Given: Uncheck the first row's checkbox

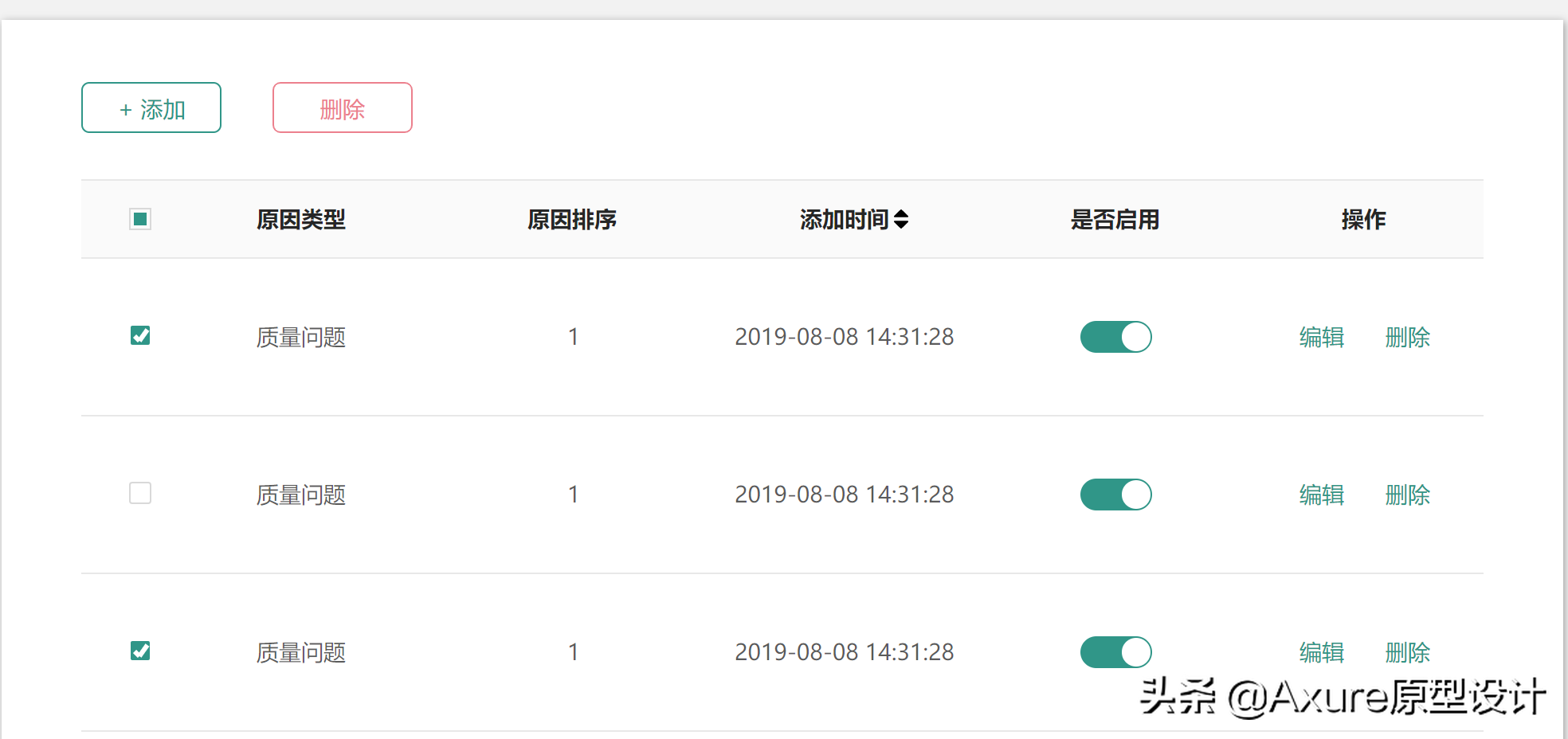Looking at the screenshot, I should (x=140, y=335).
